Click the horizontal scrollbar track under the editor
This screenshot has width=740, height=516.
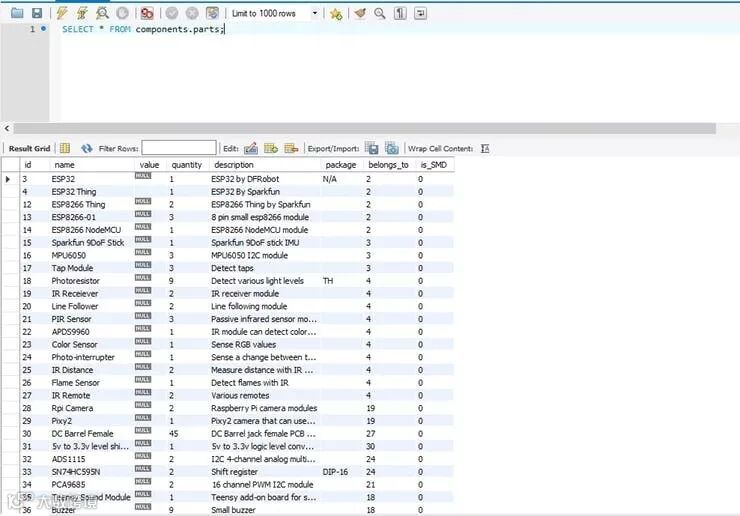(364, 128)
